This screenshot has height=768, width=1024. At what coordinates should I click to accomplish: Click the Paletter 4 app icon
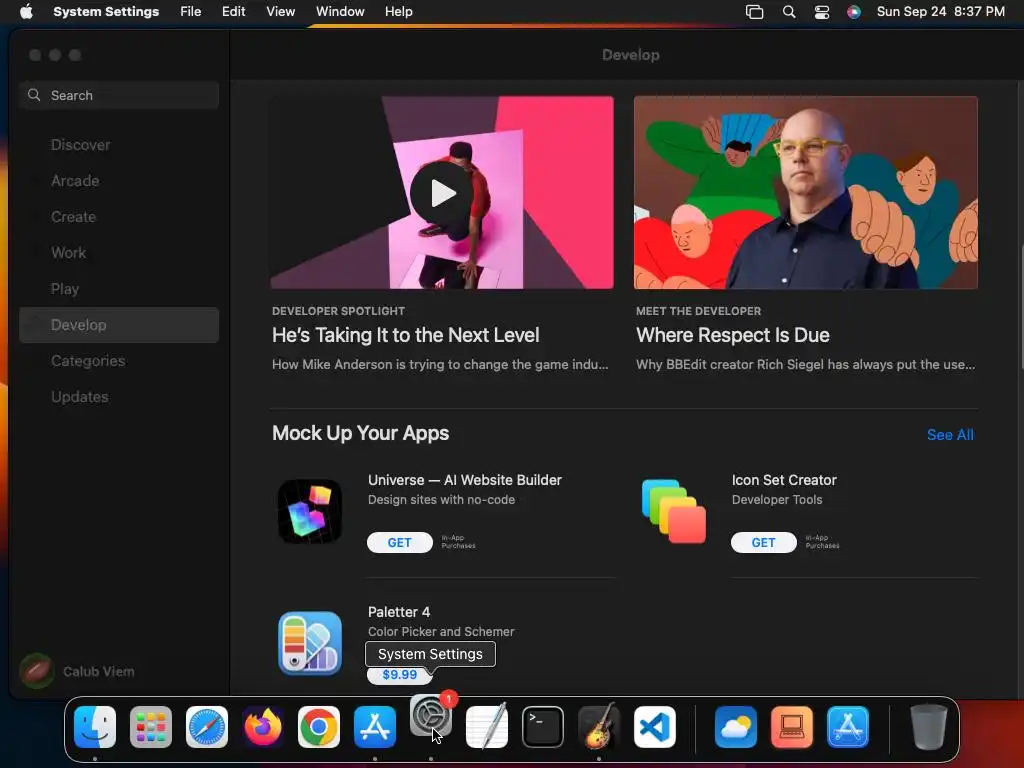coord(310,643)
